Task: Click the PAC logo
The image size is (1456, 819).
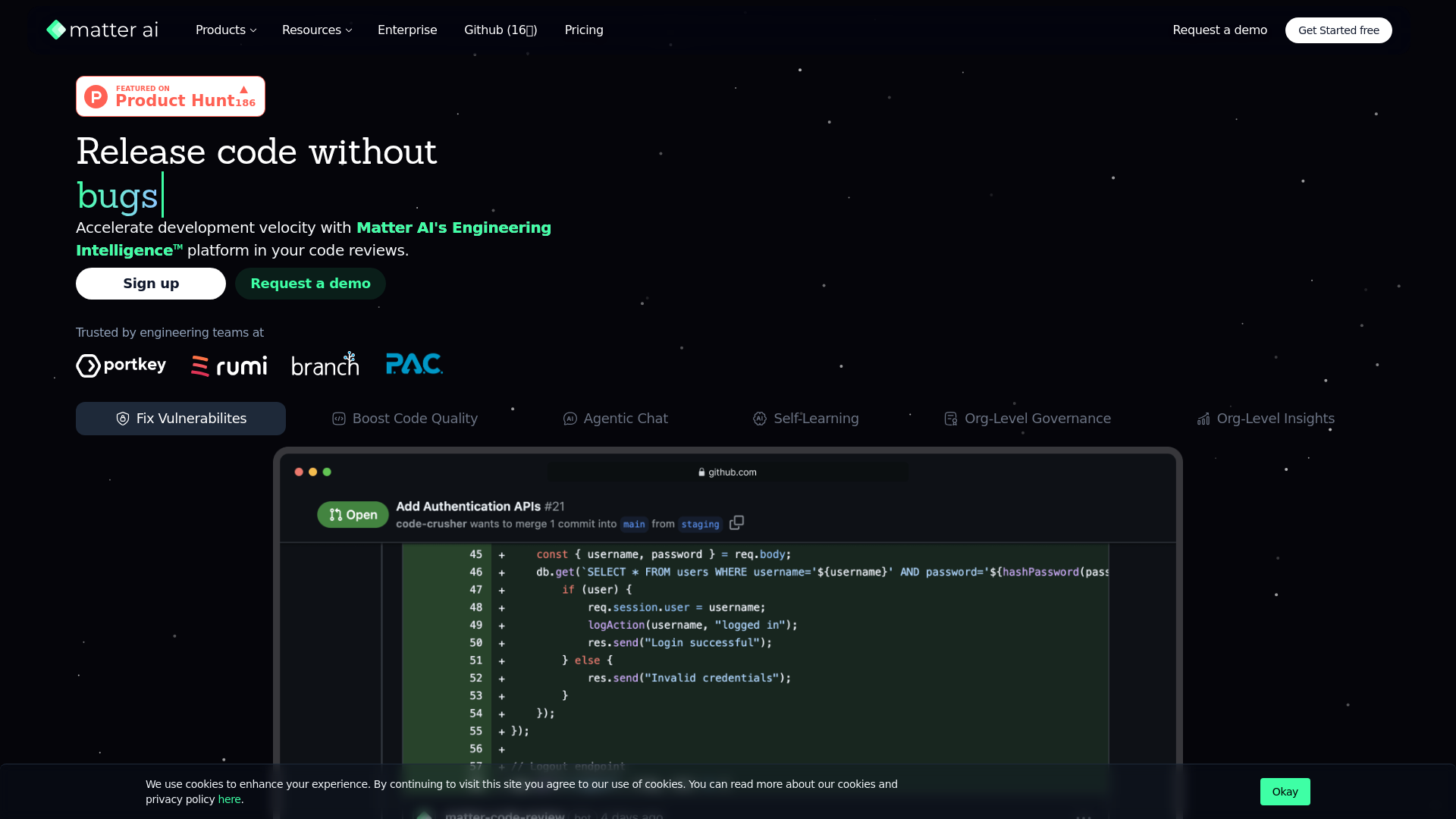Action: pos(414,364)
